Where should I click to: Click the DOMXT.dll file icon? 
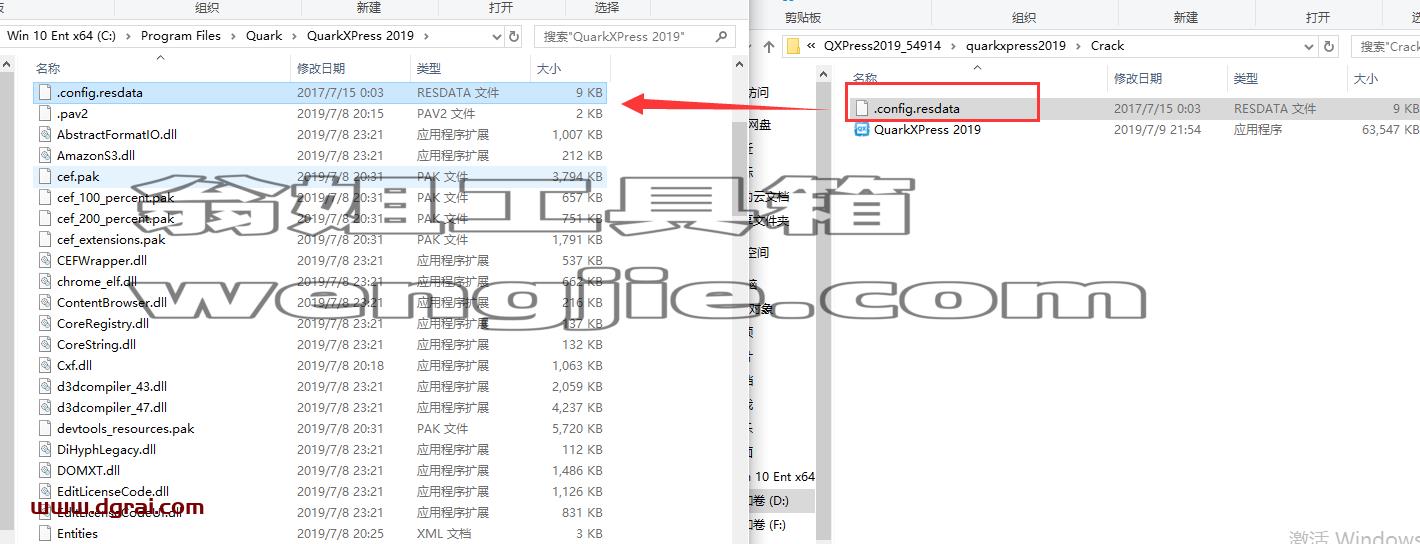(x=45, y=470)
